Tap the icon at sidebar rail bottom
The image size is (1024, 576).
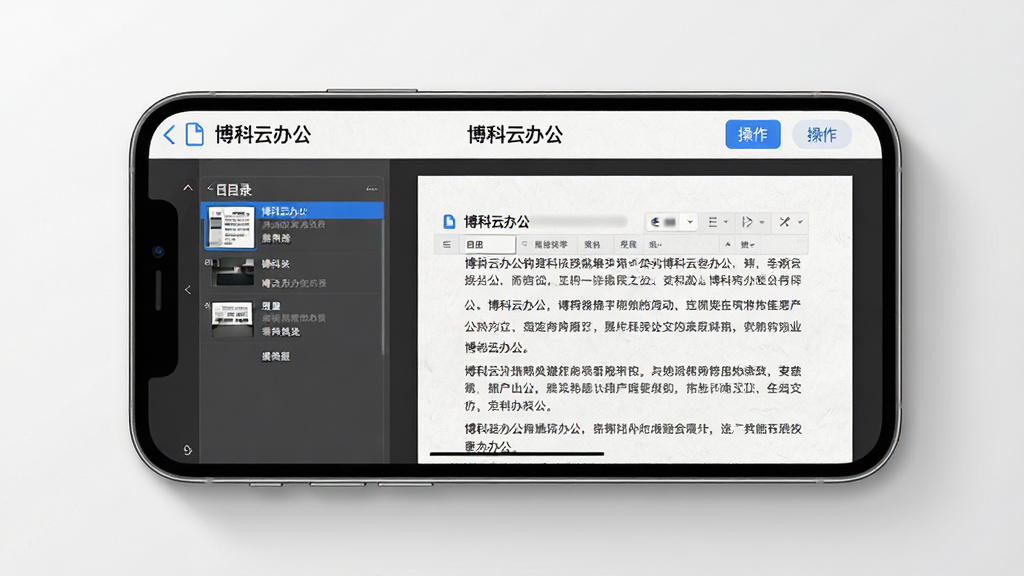pyautogui.click(x=187, y=450)
